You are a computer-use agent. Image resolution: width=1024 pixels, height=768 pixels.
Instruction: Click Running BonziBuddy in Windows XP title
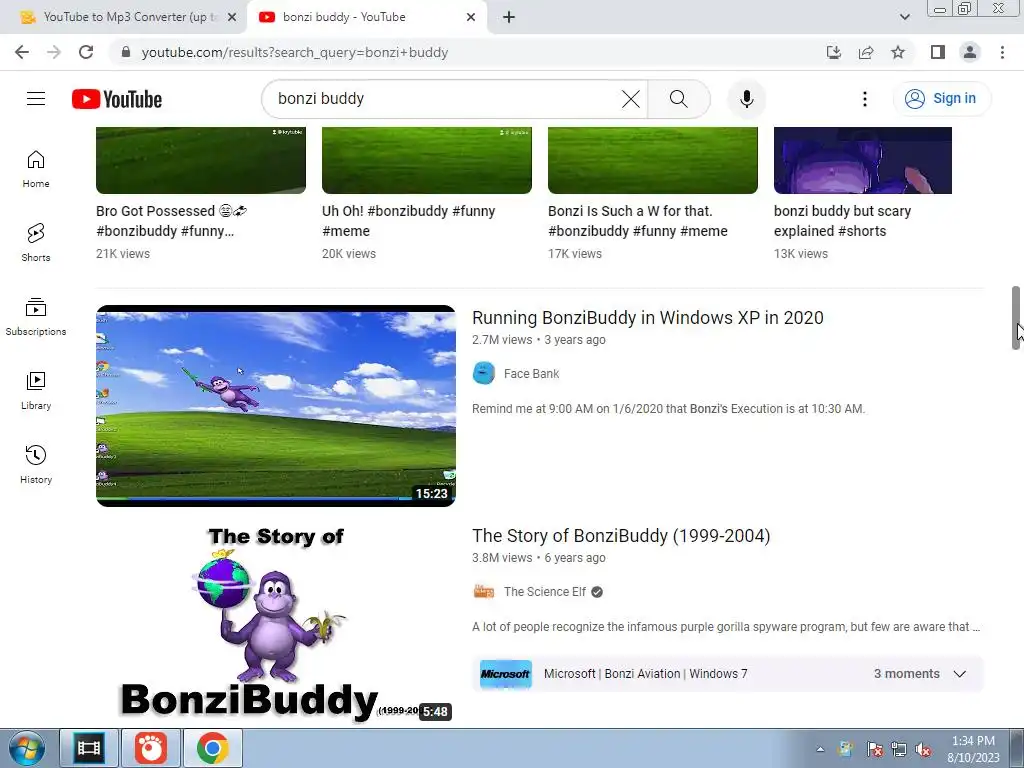pyautogui.click(x=647, y=318)
